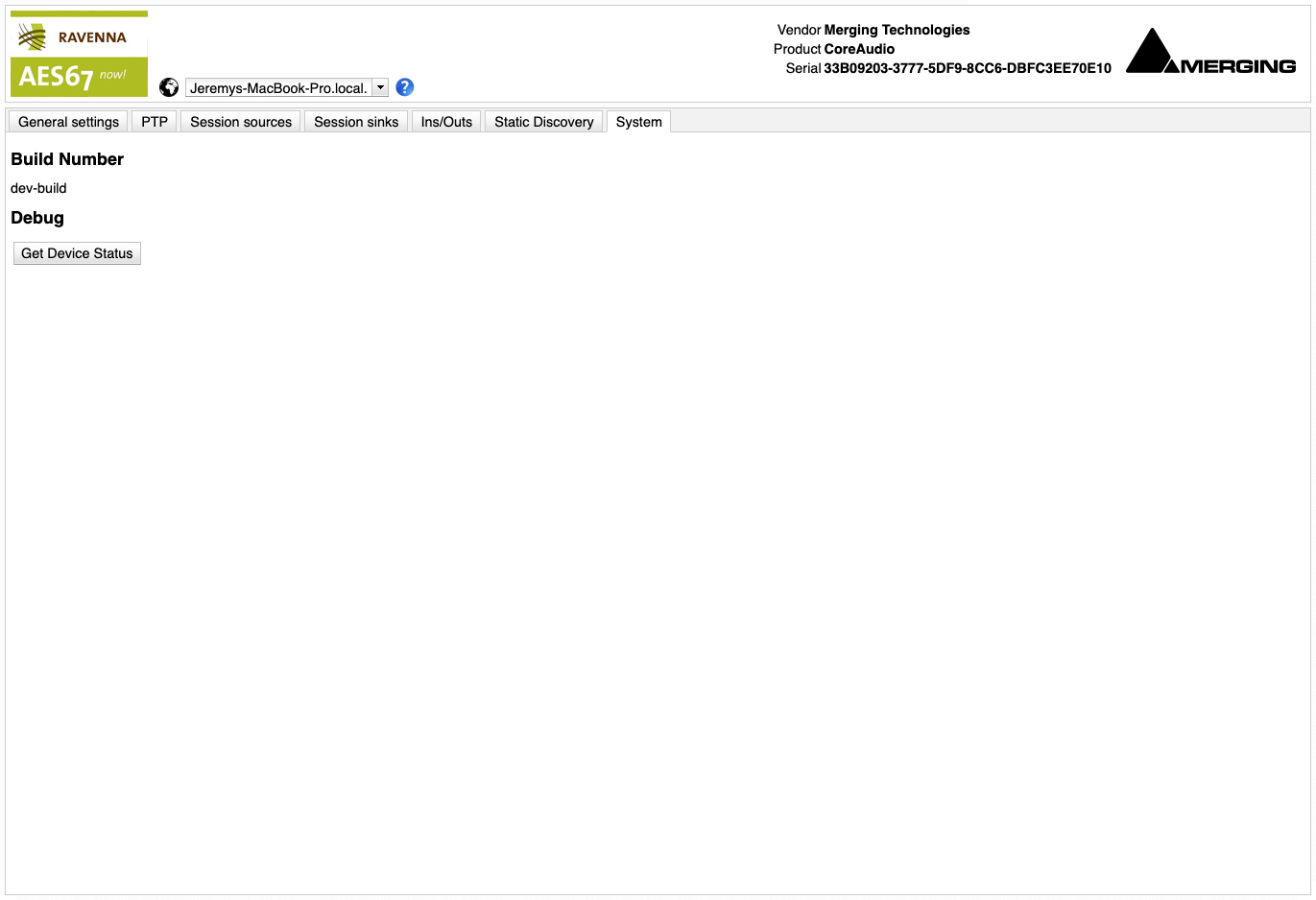
Task: Click the CoreAudio product name
Action: pyautogui.click(x=859, y=49)
